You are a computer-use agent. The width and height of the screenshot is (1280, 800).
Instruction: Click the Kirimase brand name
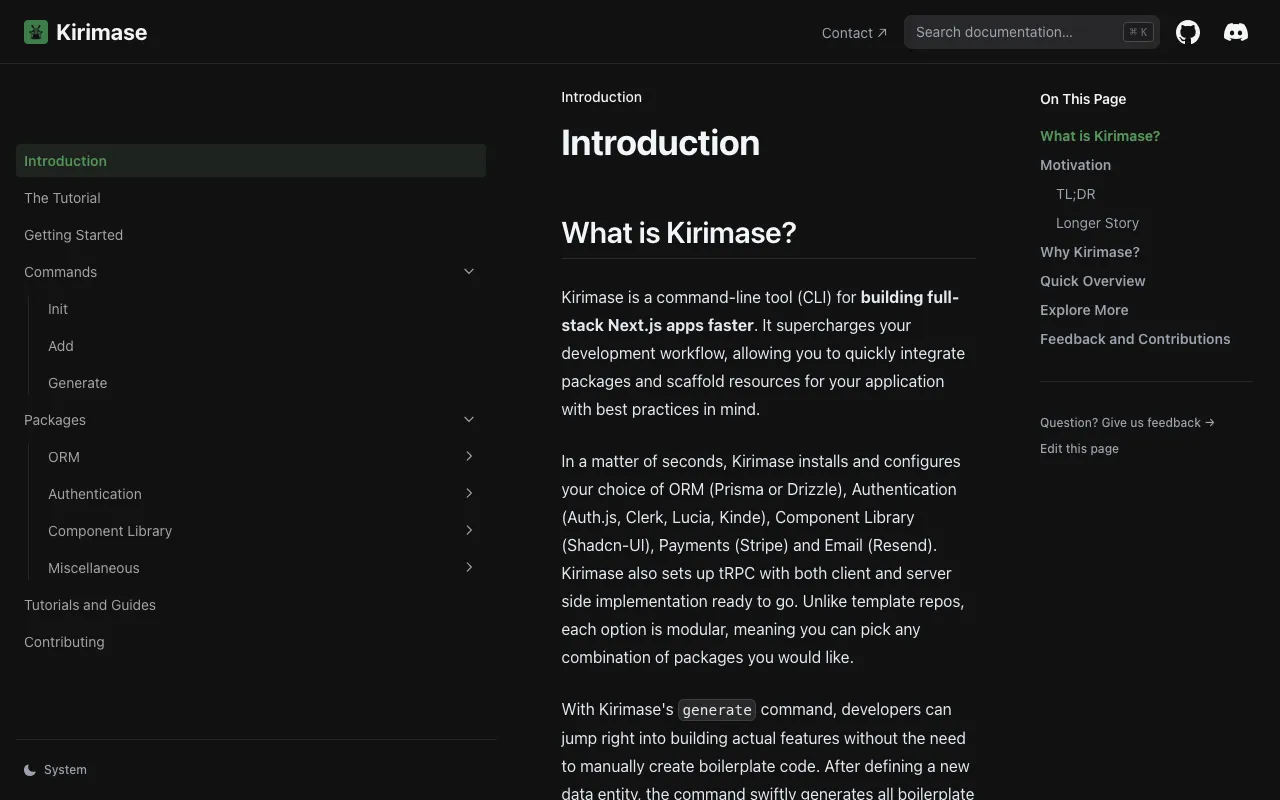[x=101, y=32]
